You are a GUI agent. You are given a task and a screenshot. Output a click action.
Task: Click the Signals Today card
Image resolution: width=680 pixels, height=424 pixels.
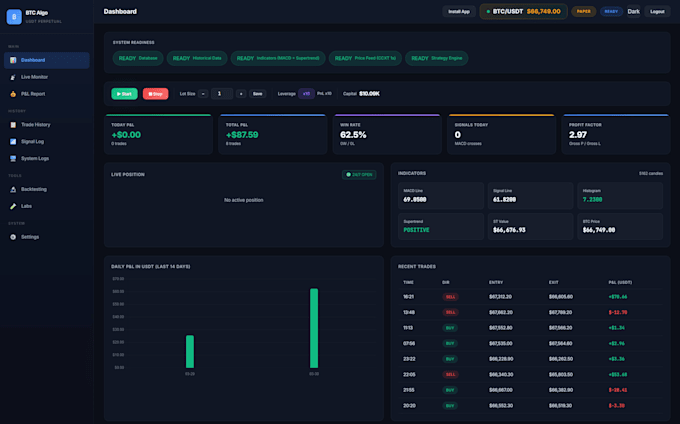501,134
